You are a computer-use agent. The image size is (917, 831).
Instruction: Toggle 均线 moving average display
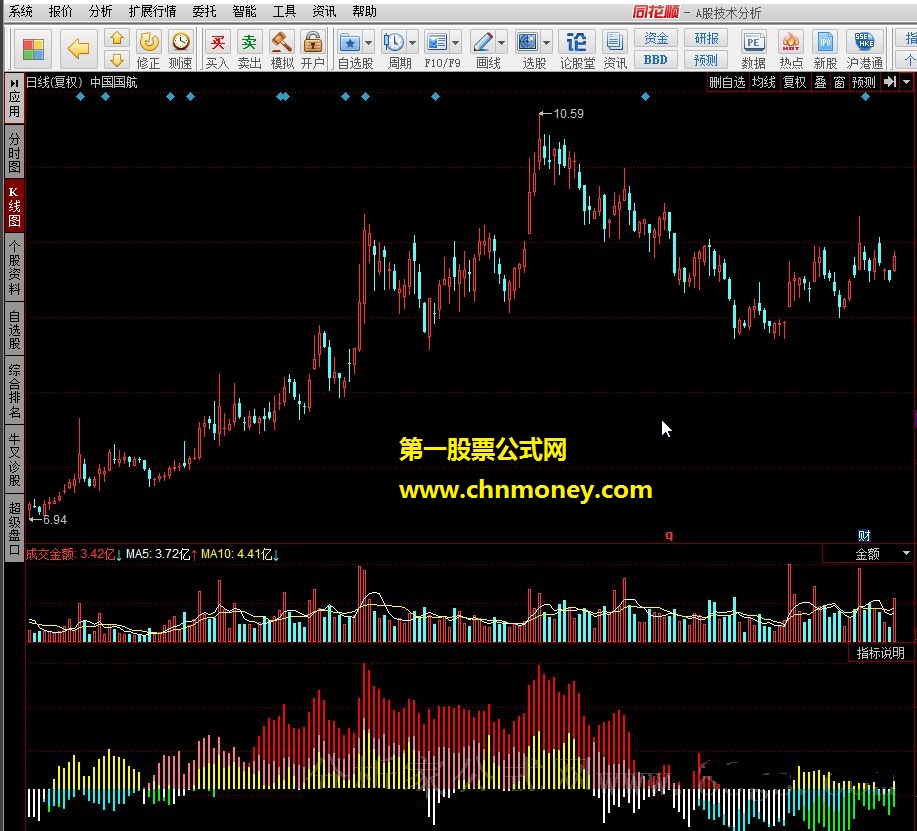coord(764,82)
